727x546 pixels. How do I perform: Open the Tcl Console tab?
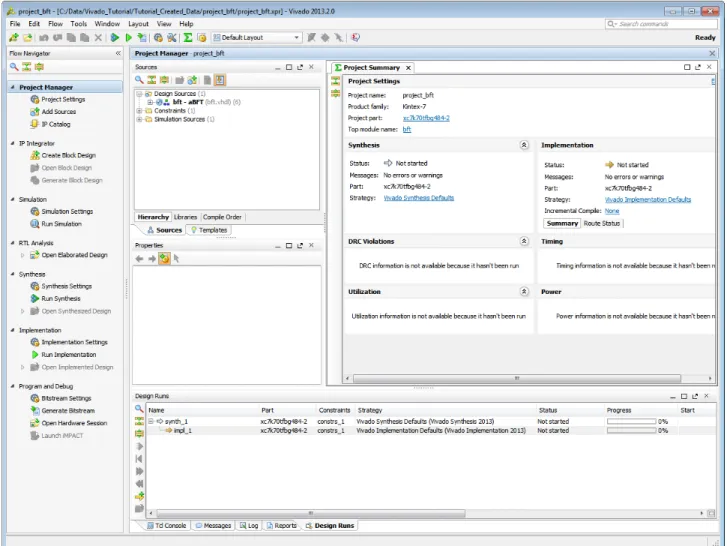click(166, 526)
